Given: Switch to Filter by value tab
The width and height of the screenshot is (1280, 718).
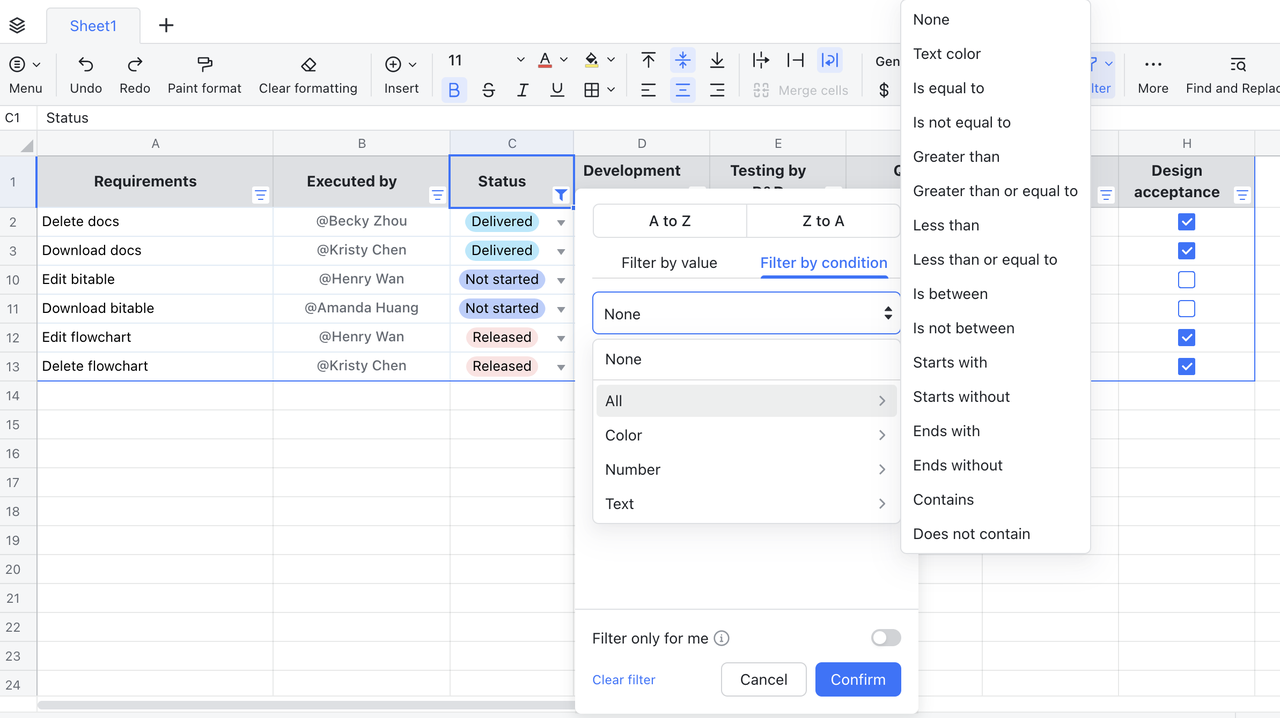Looking at the screenshot, I should [669, 263].
